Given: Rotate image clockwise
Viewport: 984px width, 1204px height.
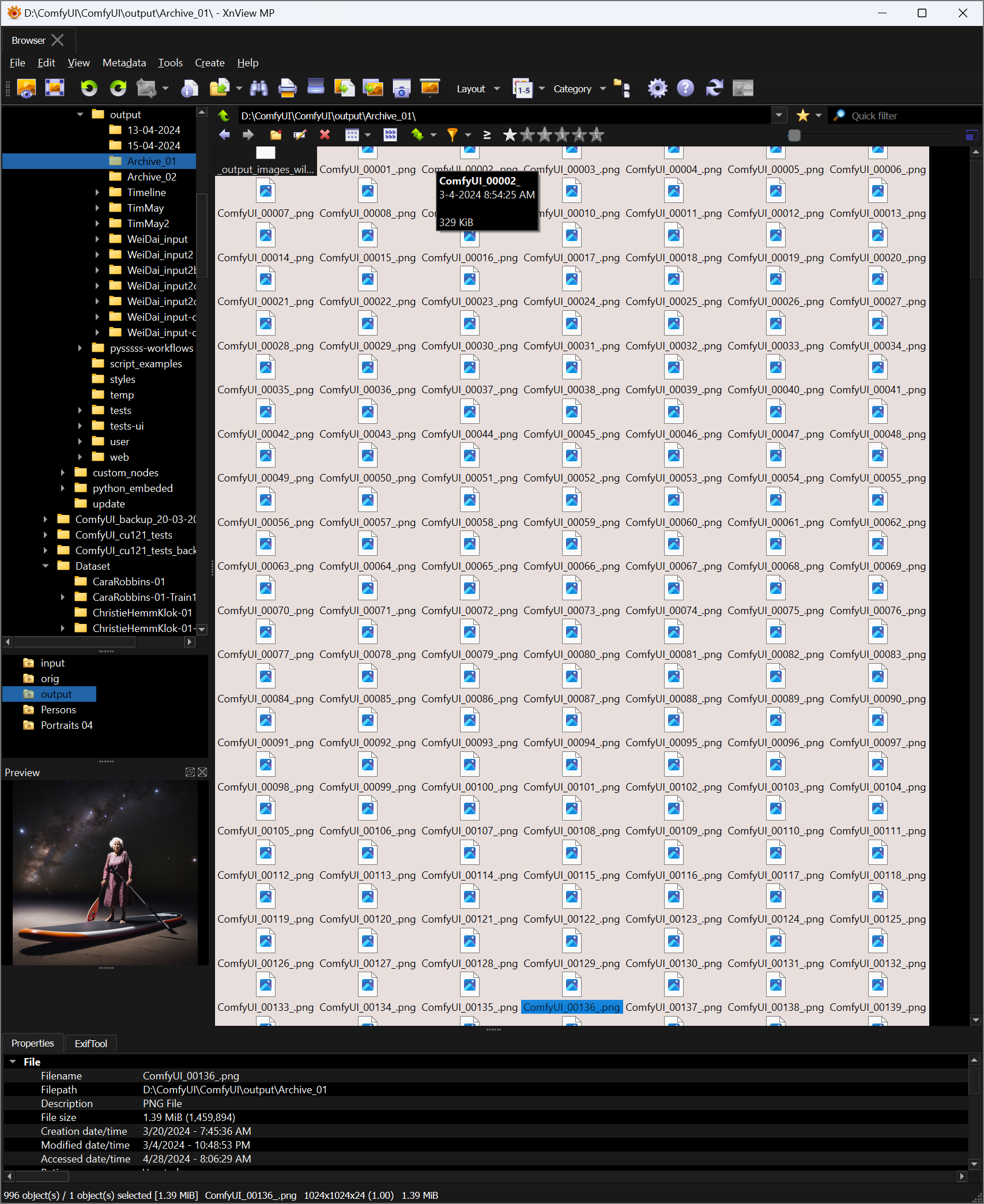Looking at the screenshot, I should 118,88.
